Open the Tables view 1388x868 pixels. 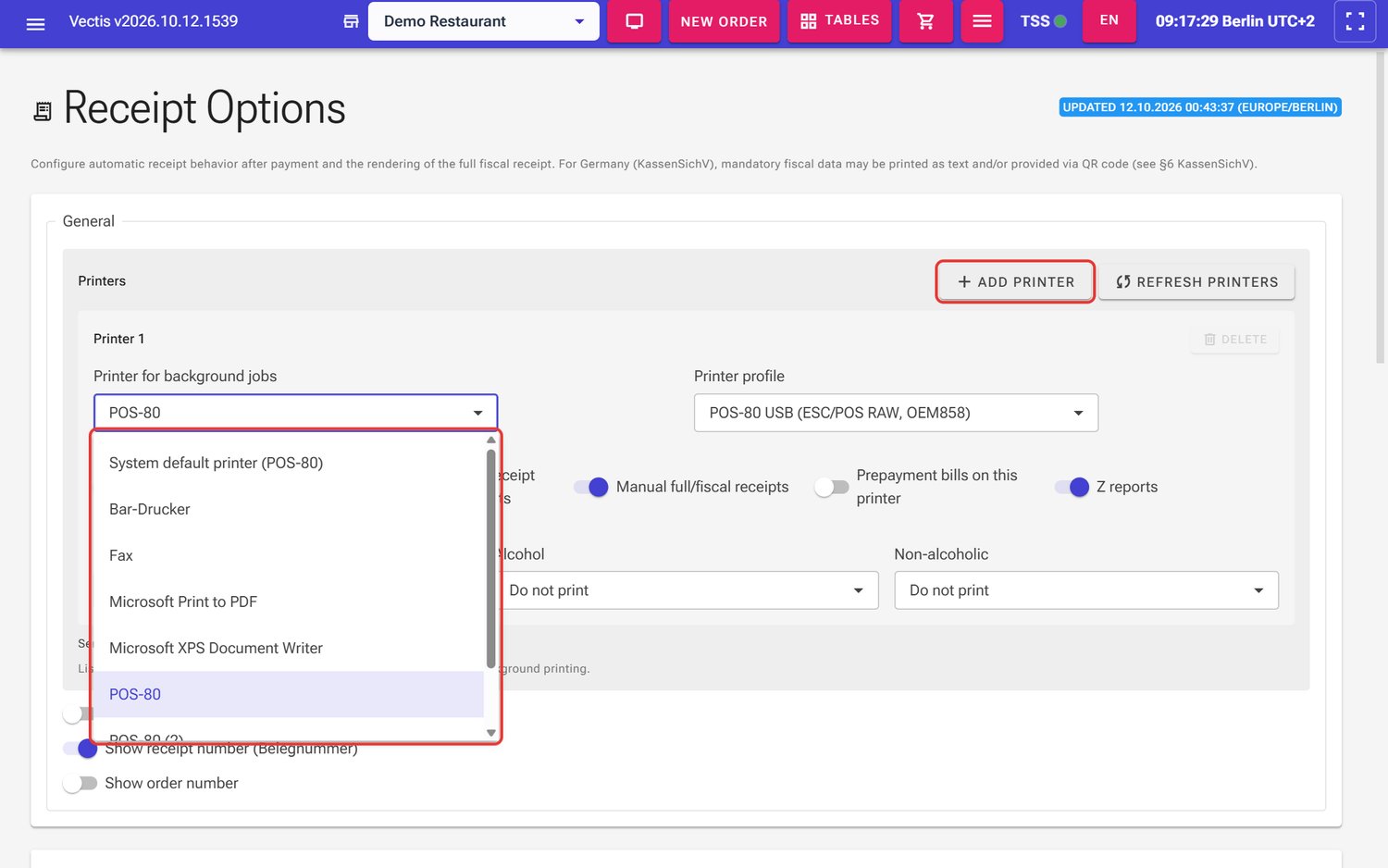coord(839,21)
